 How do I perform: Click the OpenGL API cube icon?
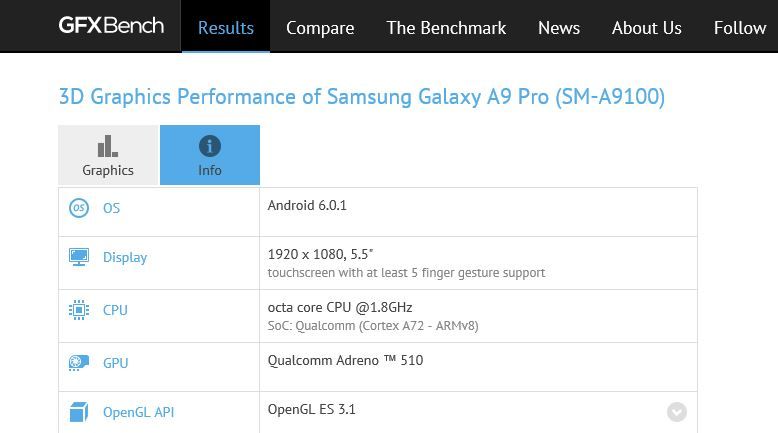tap(79, 412)
